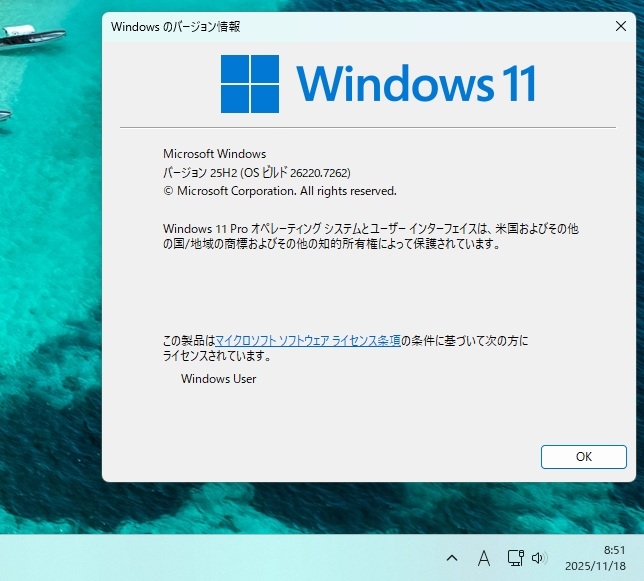This screenshot has width=644, height=581.
Task: Click the © Microsoft Corporation. All rights reserved. text
Action: click(280, 191)
